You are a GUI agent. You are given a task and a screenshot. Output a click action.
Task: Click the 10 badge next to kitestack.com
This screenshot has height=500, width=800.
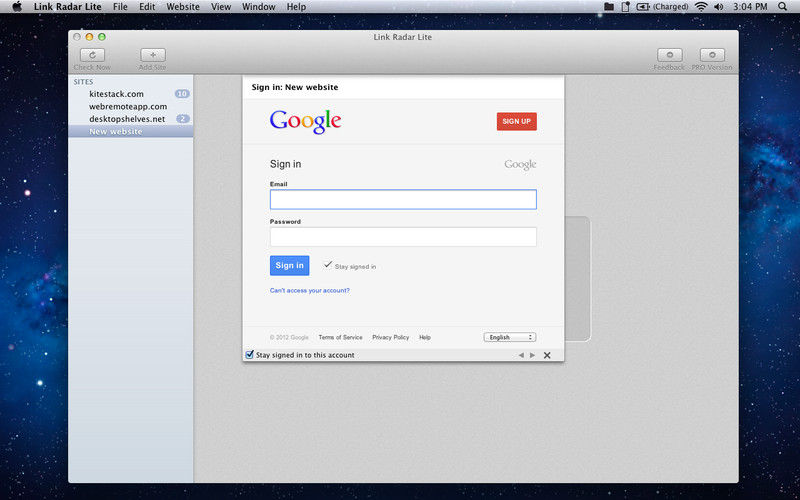182,94
